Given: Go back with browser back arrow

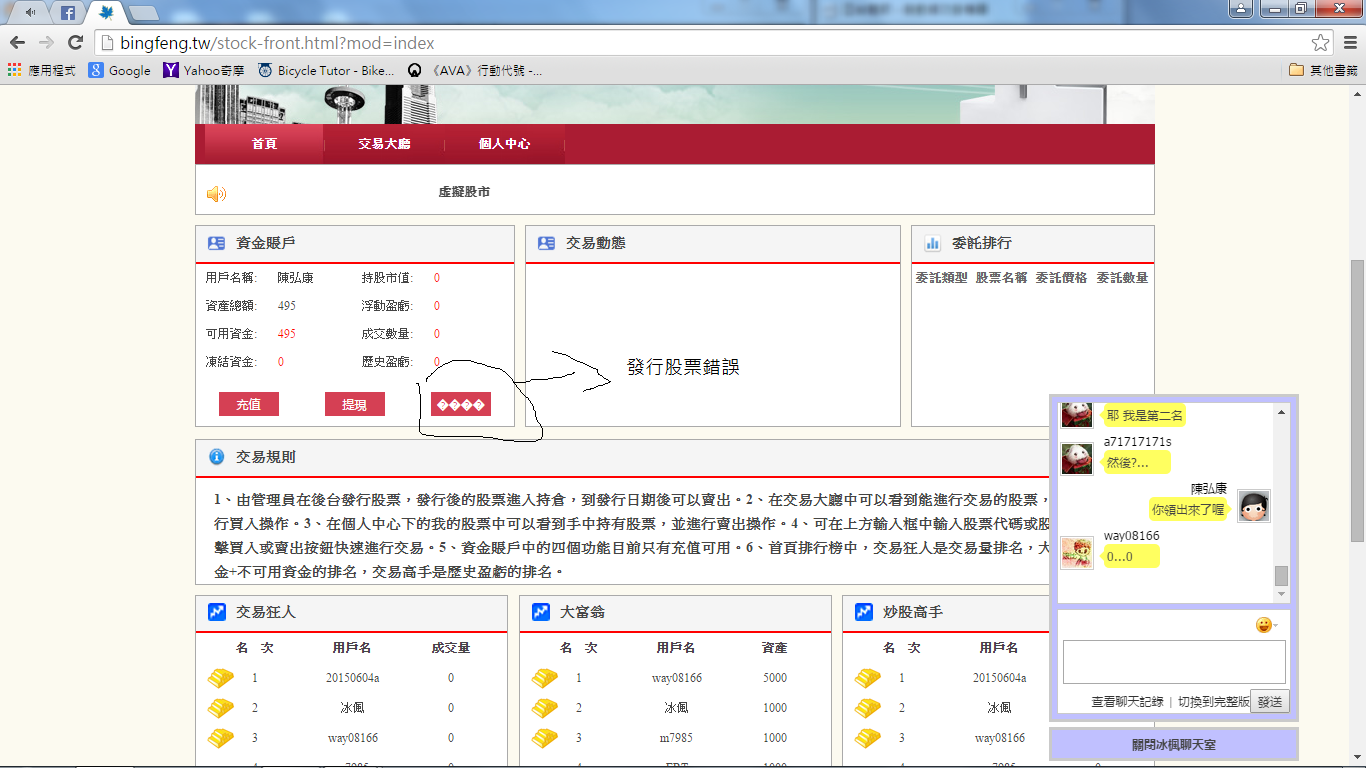Looking at the screenshot, I should (x=17, y=42).
